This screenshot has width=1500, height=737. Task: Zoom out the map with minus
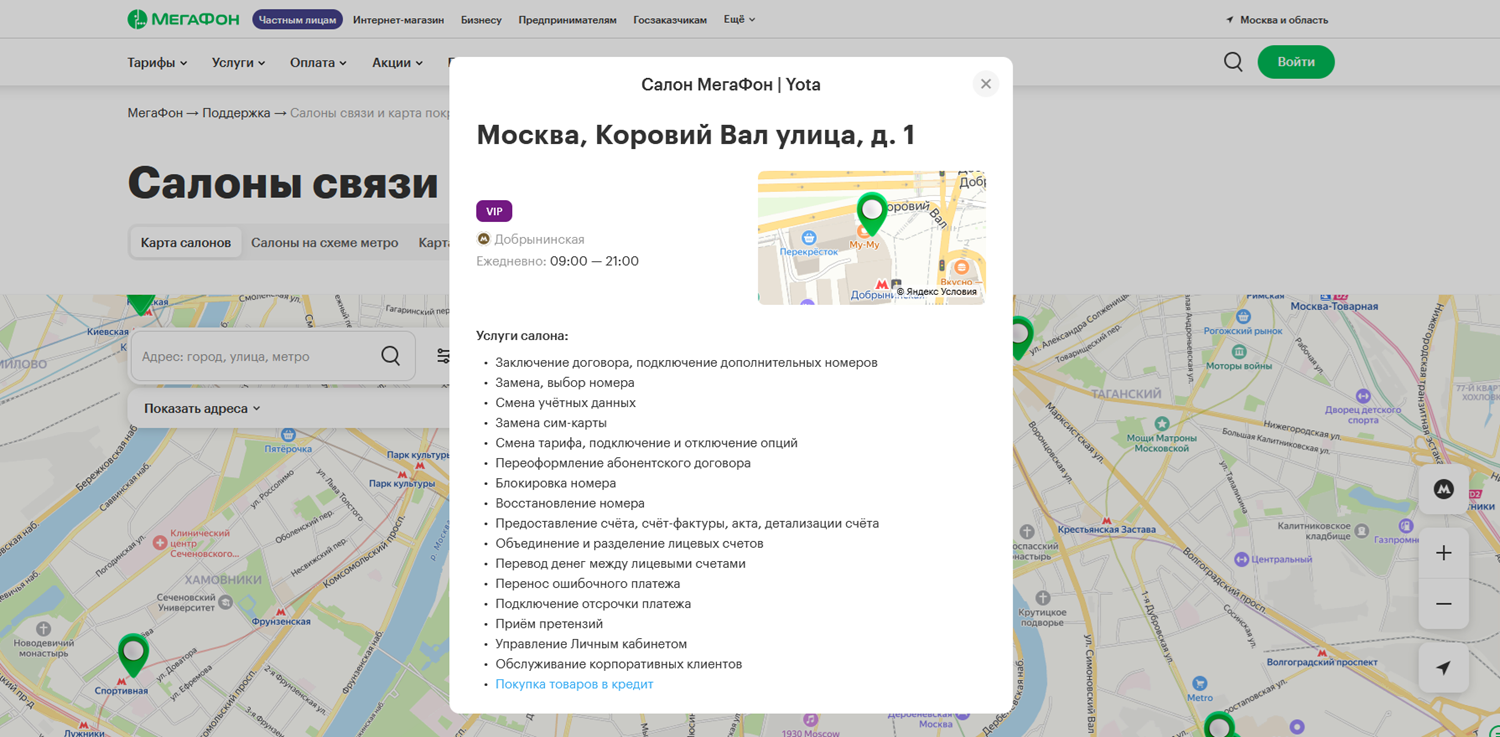[x=1443, y=604]
